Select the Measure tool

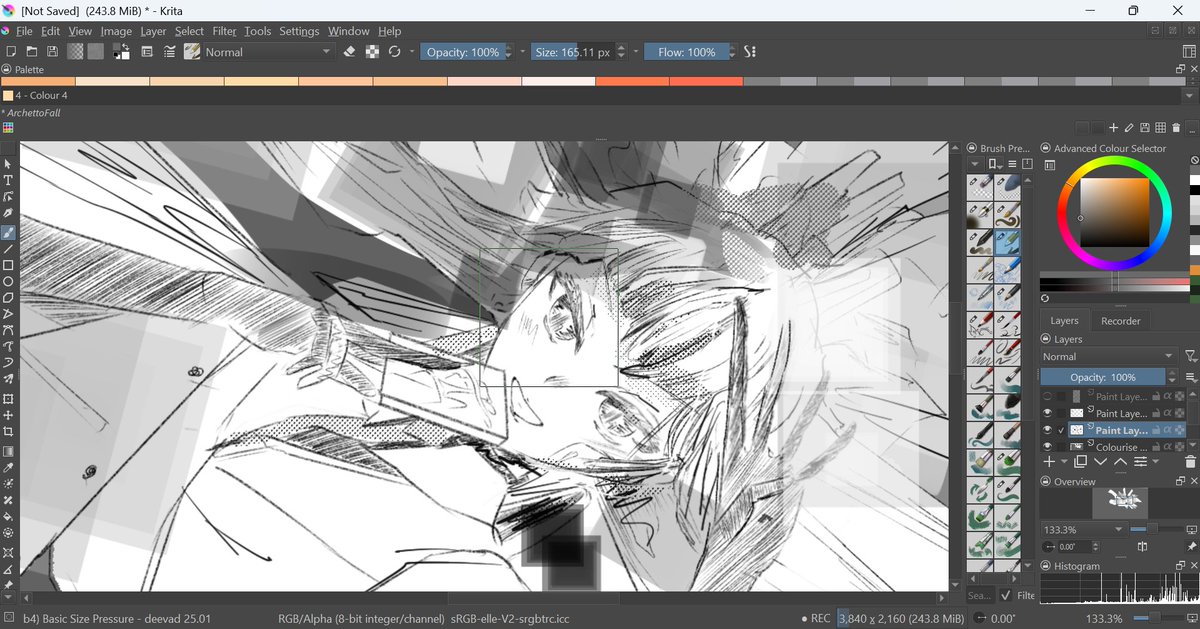coord(8,569)
